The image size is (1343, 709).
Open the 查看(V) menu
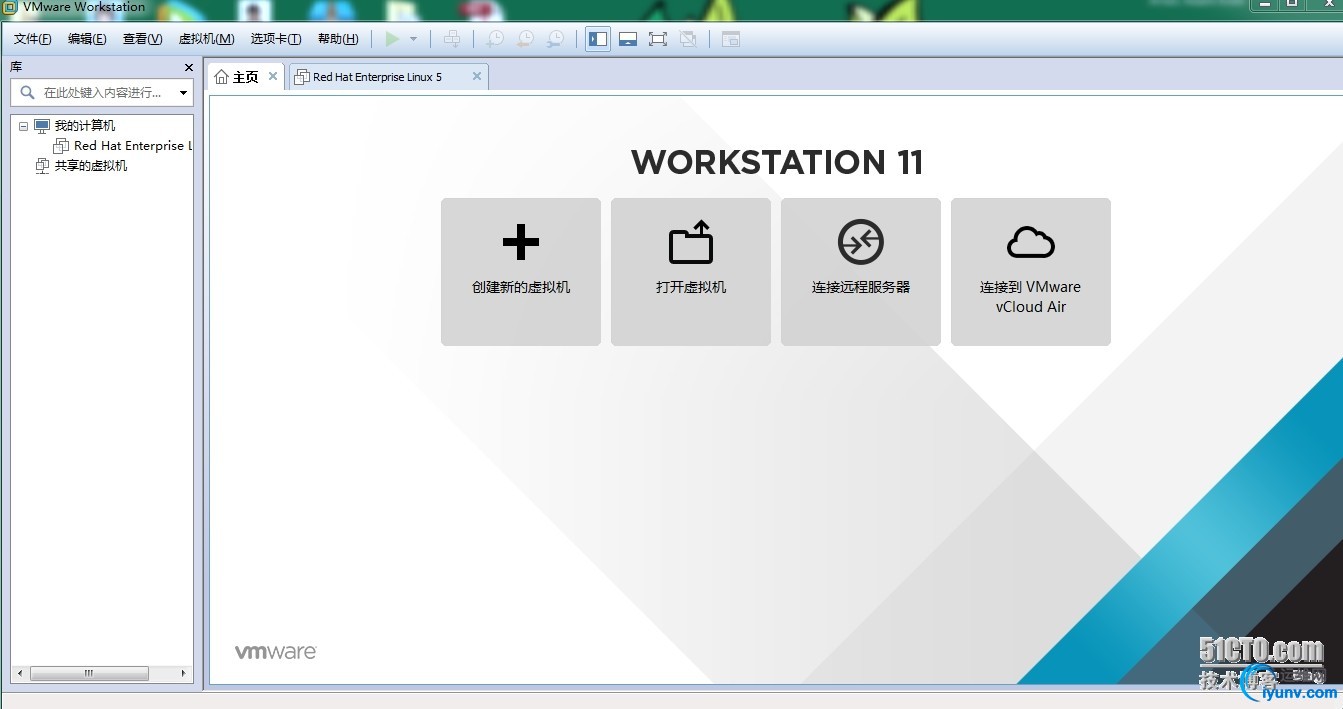(x=142, y=39)
